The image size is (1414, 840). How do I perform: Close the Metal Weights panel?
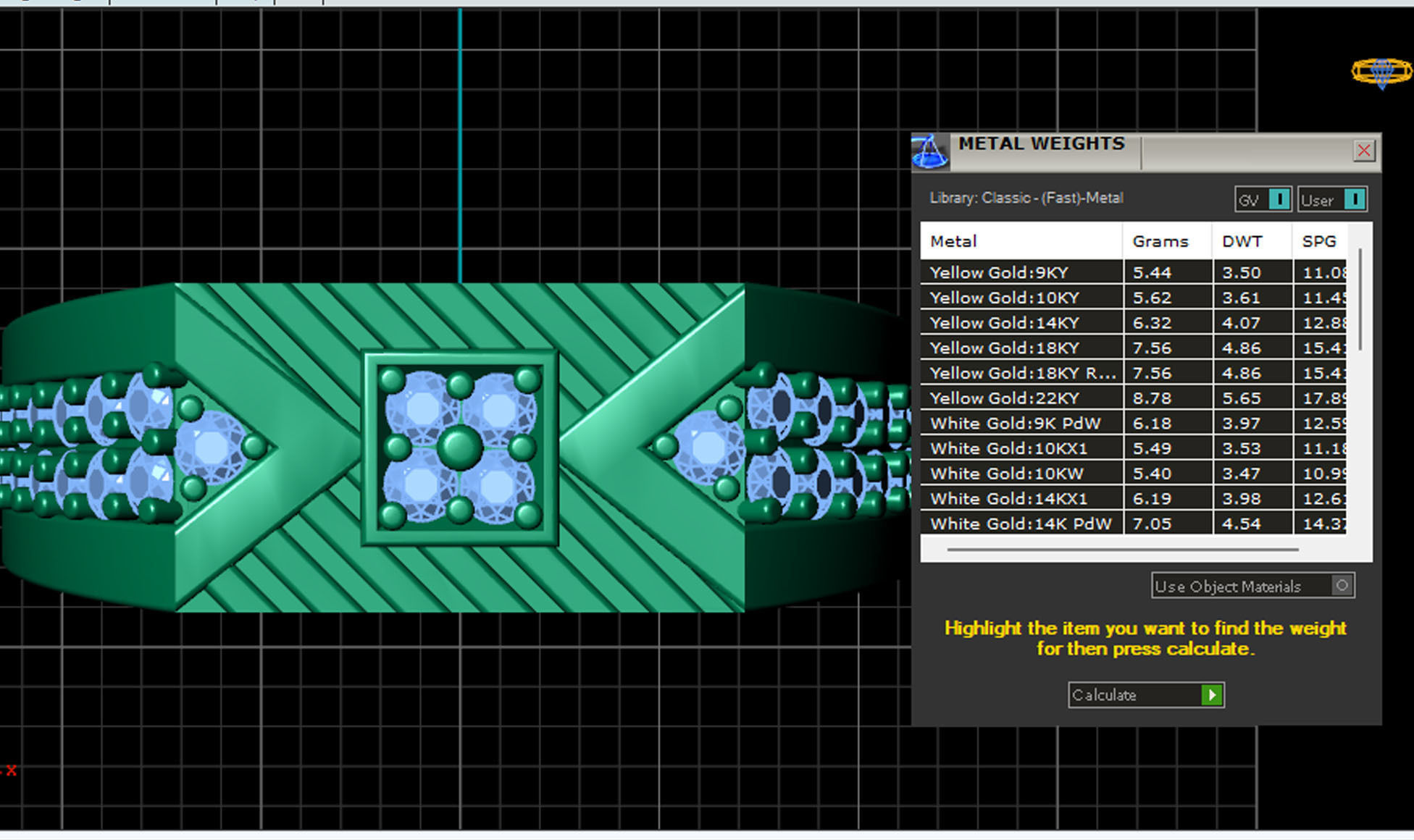tap(1363, 151)
